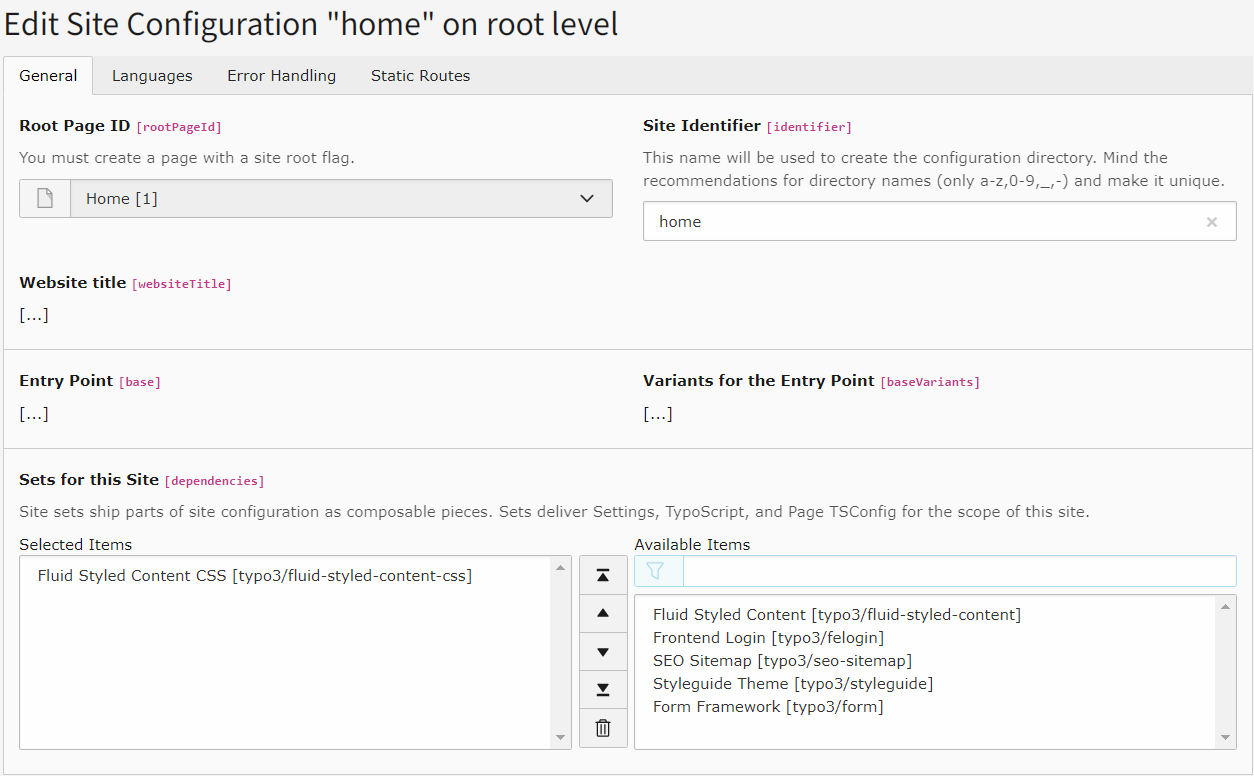Open the Error Handling tab
This screenshot has width=1254, height=776.
pos(281,76)
